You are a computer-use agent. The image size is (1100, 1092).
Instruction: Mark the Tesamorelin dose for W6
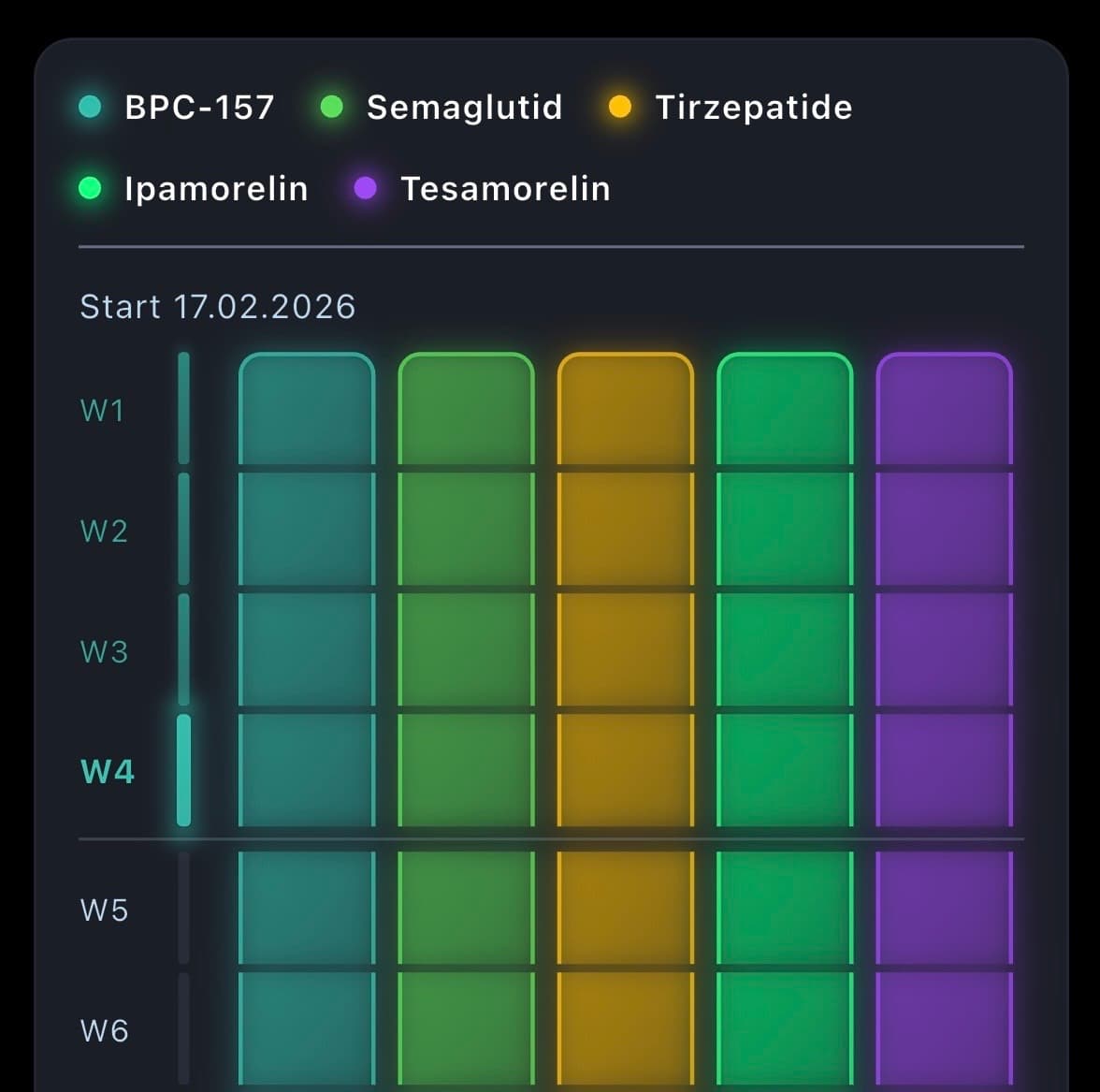[x=945, y=1030]
